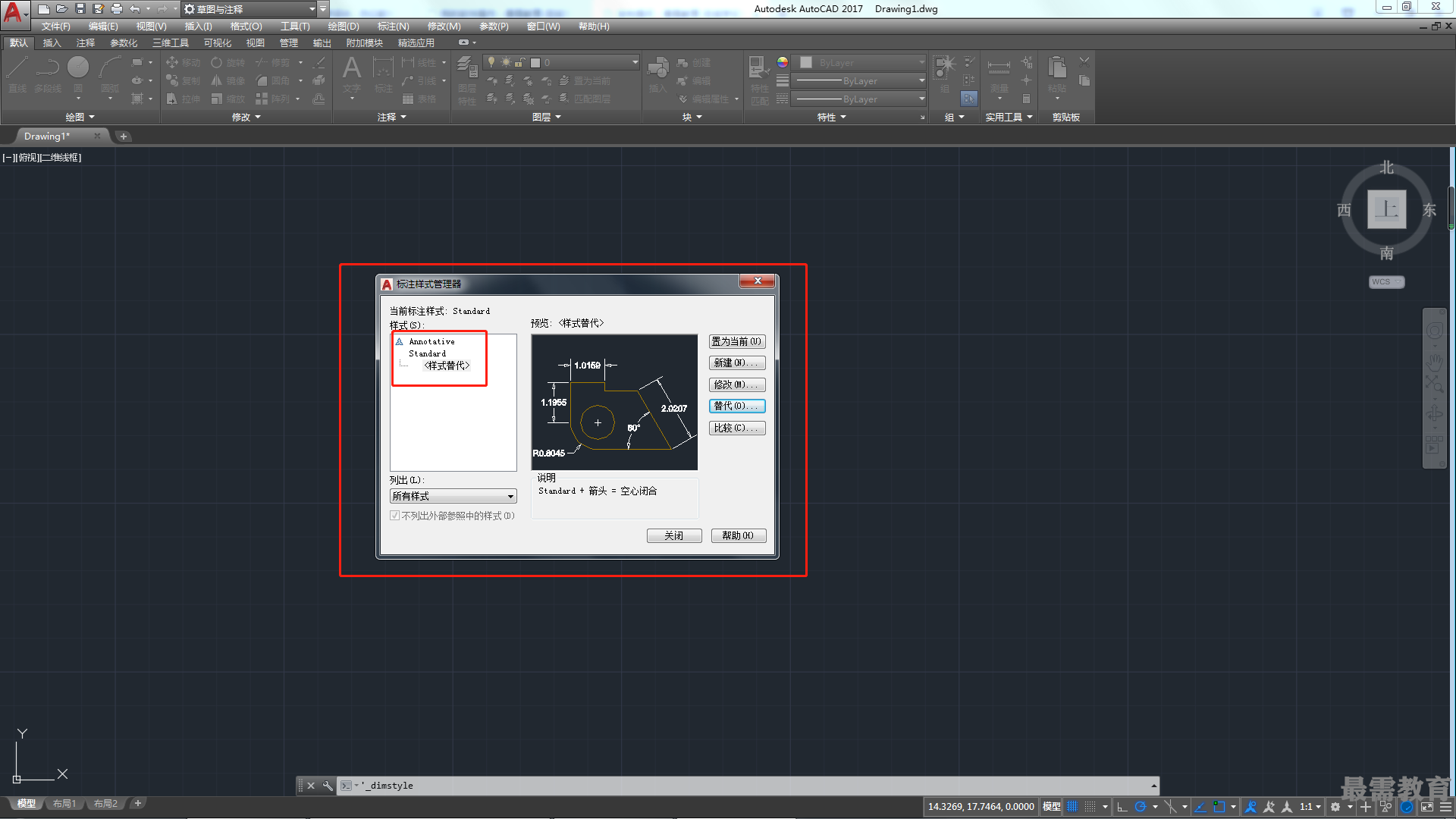Screen dimensions: 1456x819
Task: Toggle polar tracking in status bar
Action: coord(1140,807)
